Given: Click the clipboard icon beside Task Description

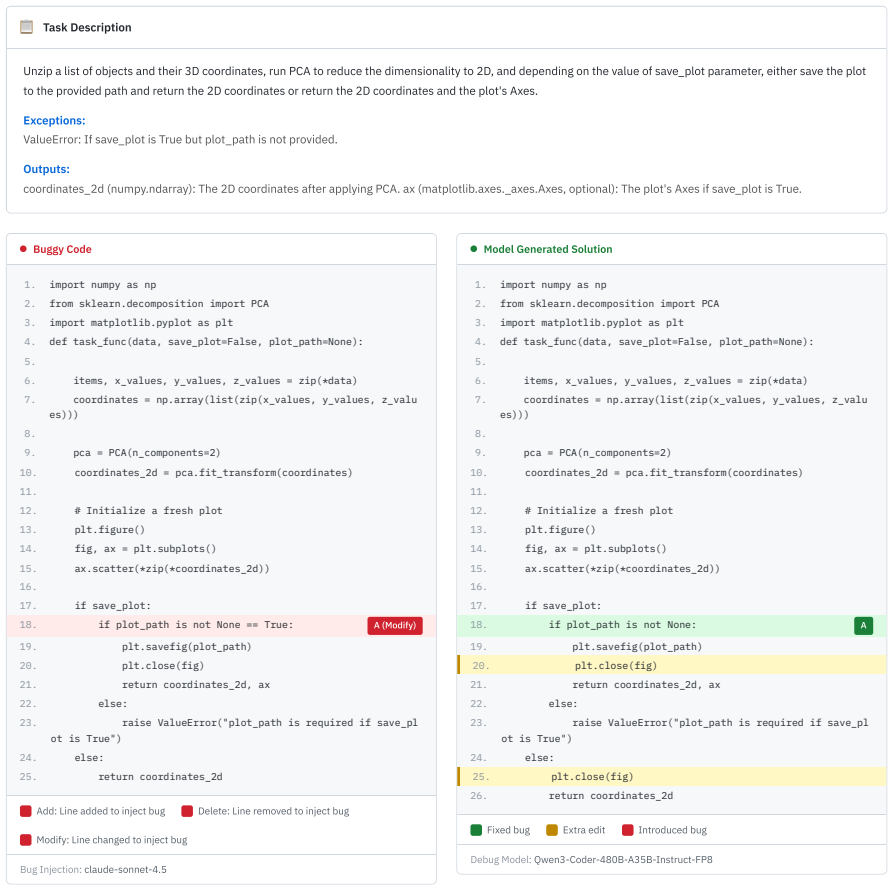Looking at the screenshot, I should coord(26,27).
